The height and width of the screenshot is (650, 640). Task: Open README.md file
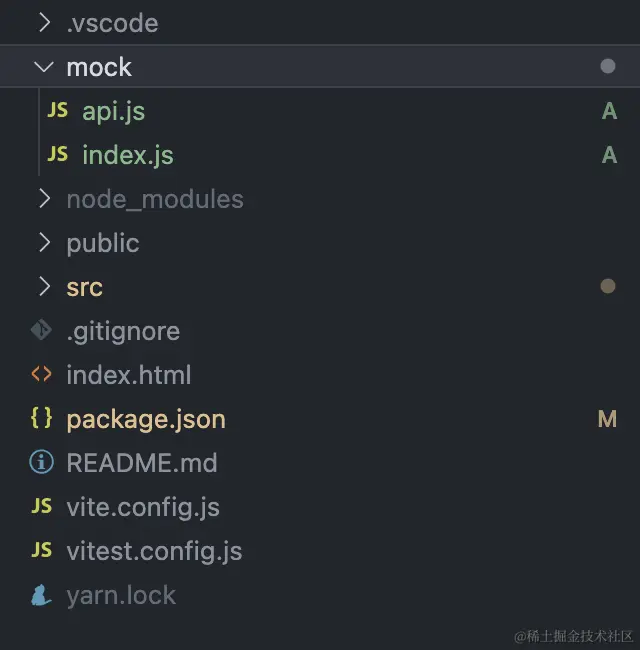pyautogui.click(x=141, y=463)
